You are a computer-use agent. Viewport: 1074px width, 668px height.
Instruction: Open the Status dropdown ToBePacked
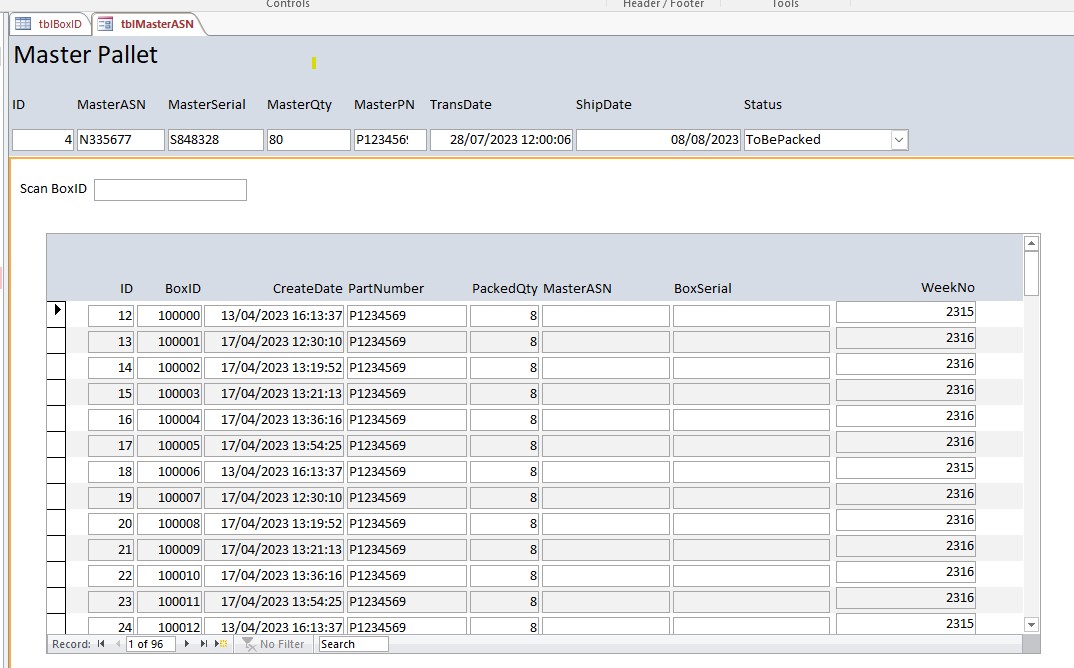[x=899, y=140]
